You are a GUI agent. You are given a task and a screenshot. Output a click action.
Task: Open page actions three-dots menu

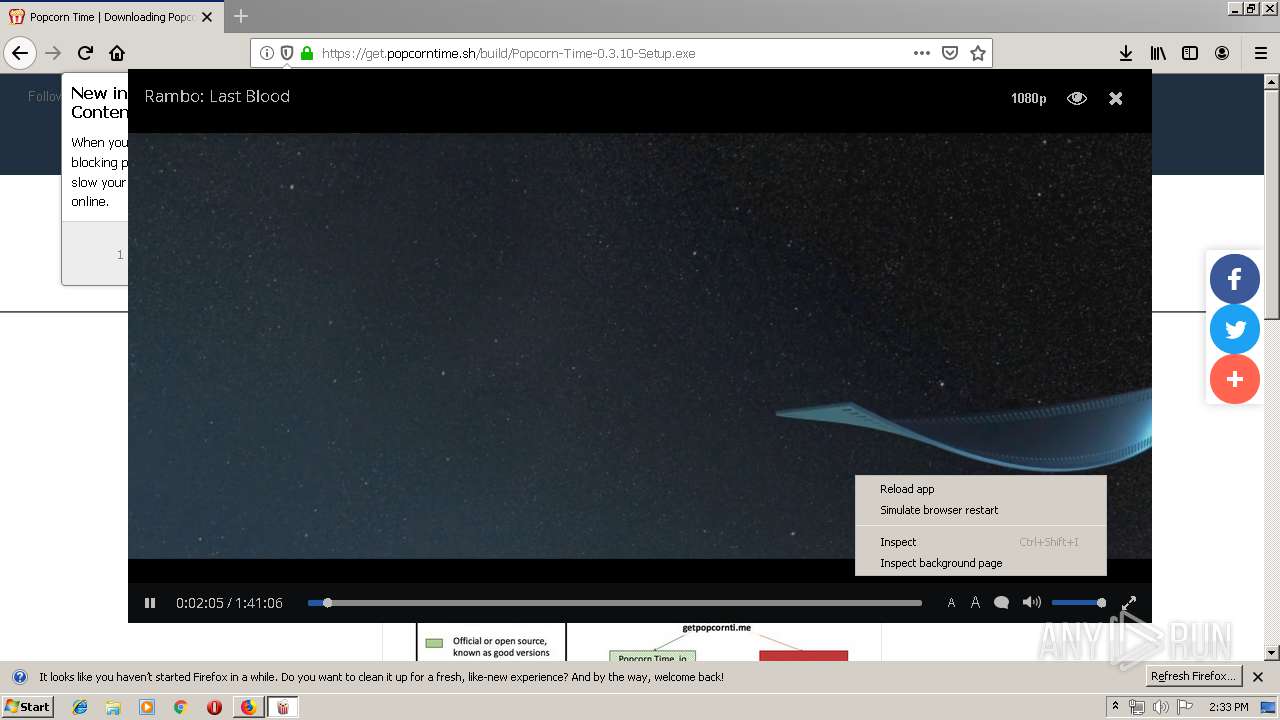(x=922, y=53)
